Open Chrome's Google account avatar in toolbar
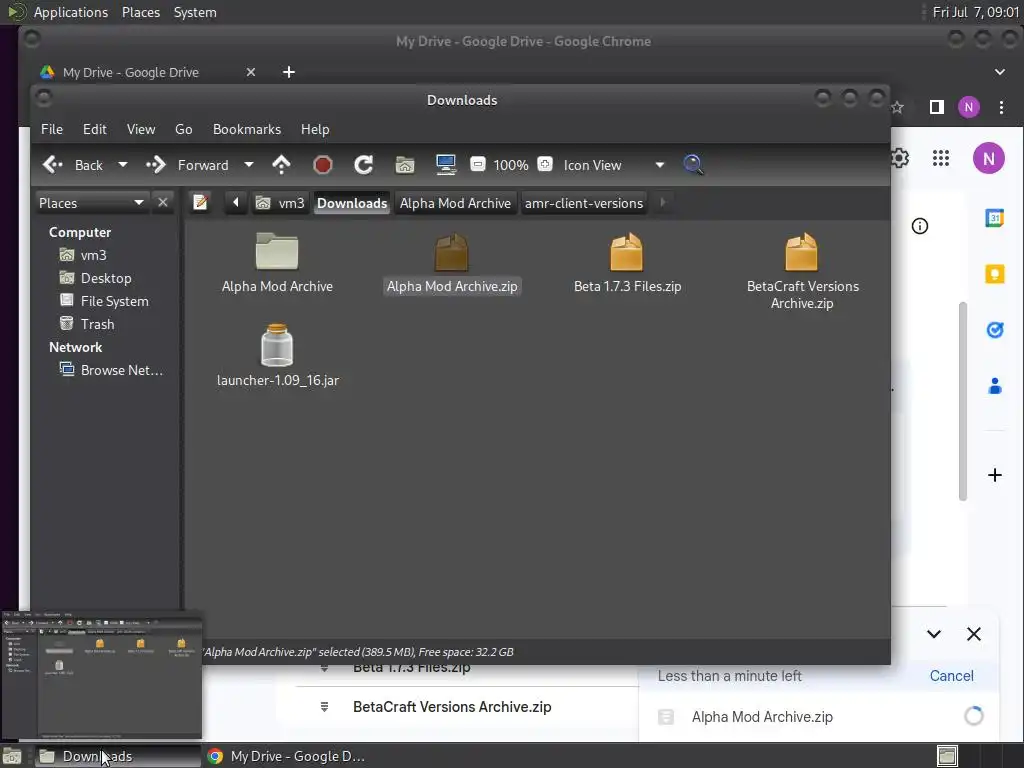The image size is (1024, 768). (x=968, y=107)
